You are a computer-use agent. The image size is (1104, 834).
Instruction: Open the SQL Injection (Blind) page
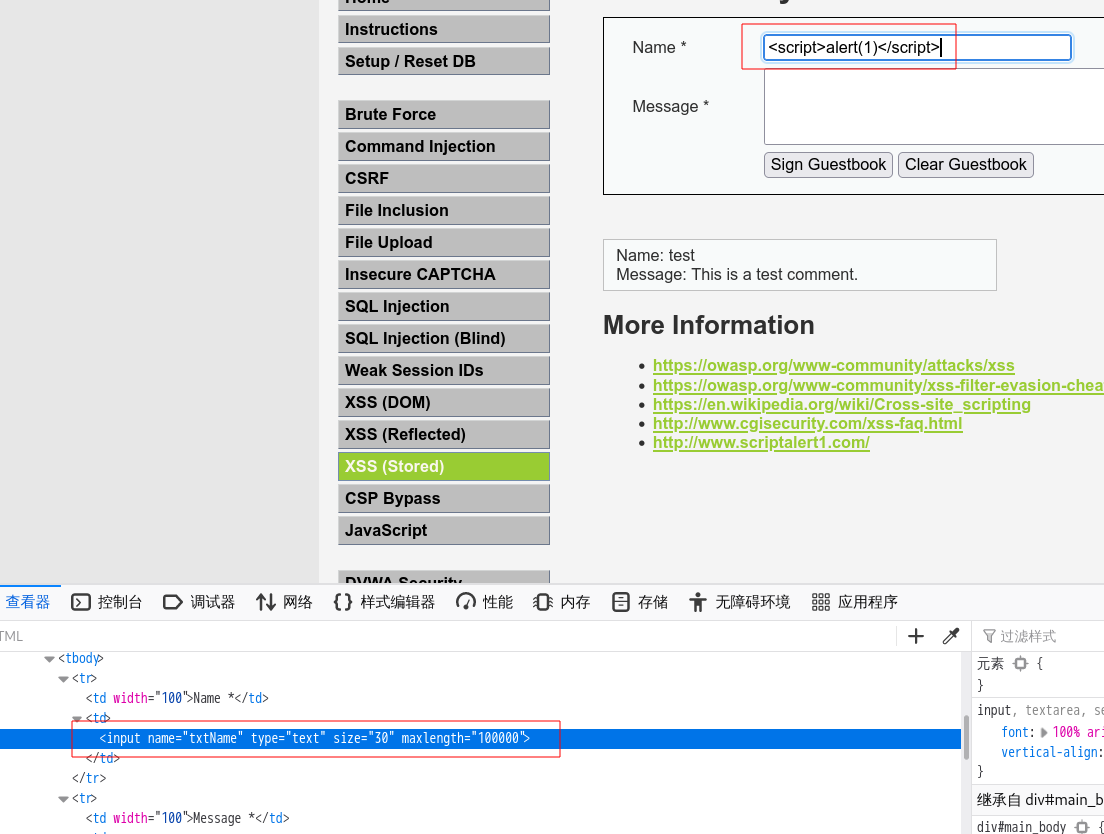pyautogui.click(x=444, y=339)
